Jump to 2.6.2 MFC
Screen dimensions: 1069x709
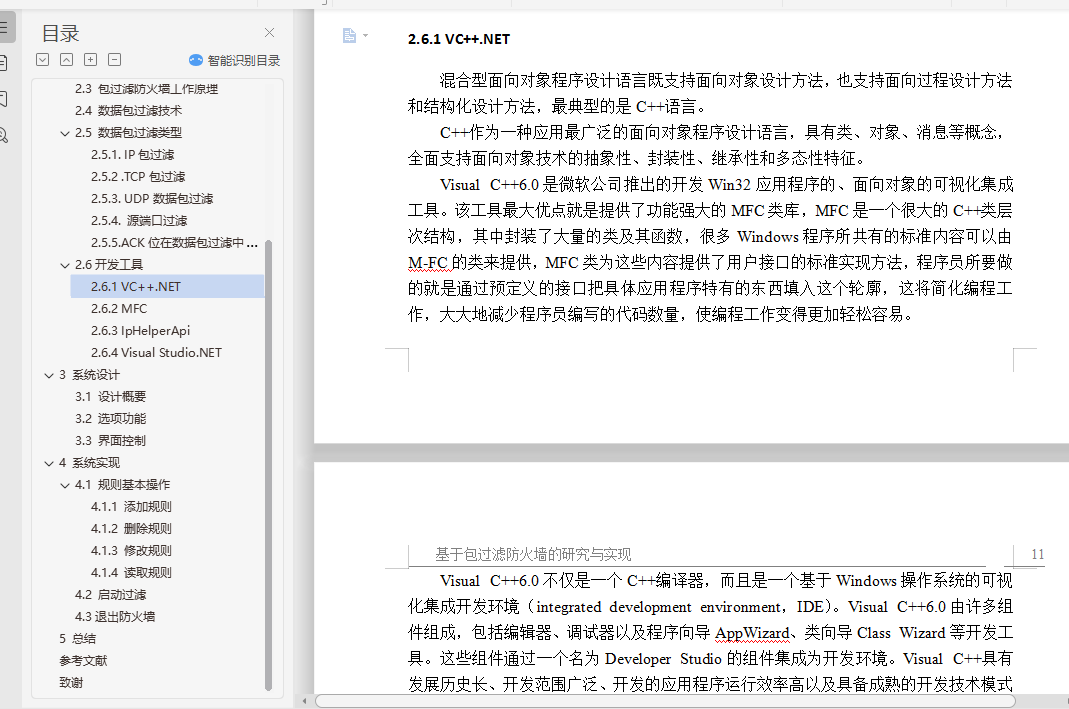pyautogui.click(x=119, y=309)
